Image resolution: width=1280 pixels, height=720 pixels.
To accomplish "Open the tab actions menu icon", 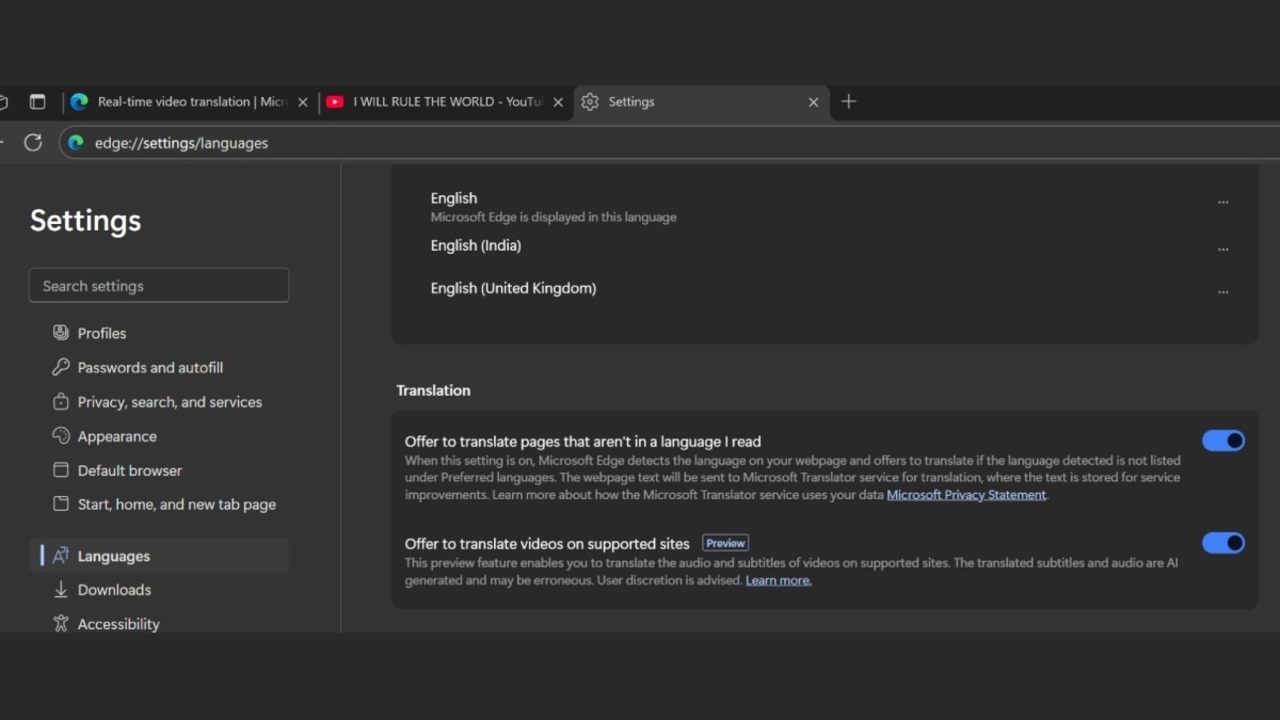I will (37, 102).
